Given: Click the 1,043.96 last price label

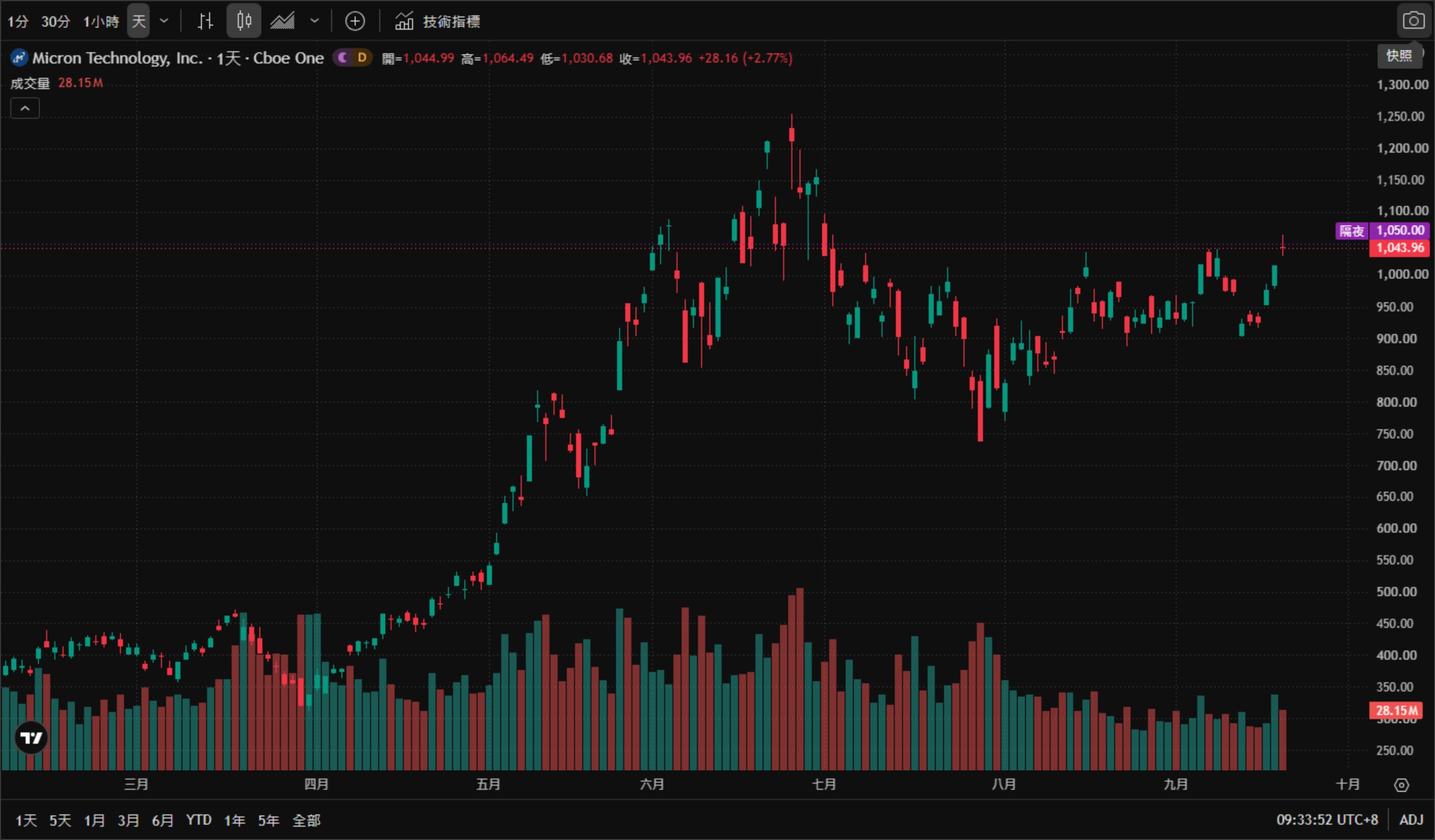Looking at the screenshot, I should [1400, 248].
